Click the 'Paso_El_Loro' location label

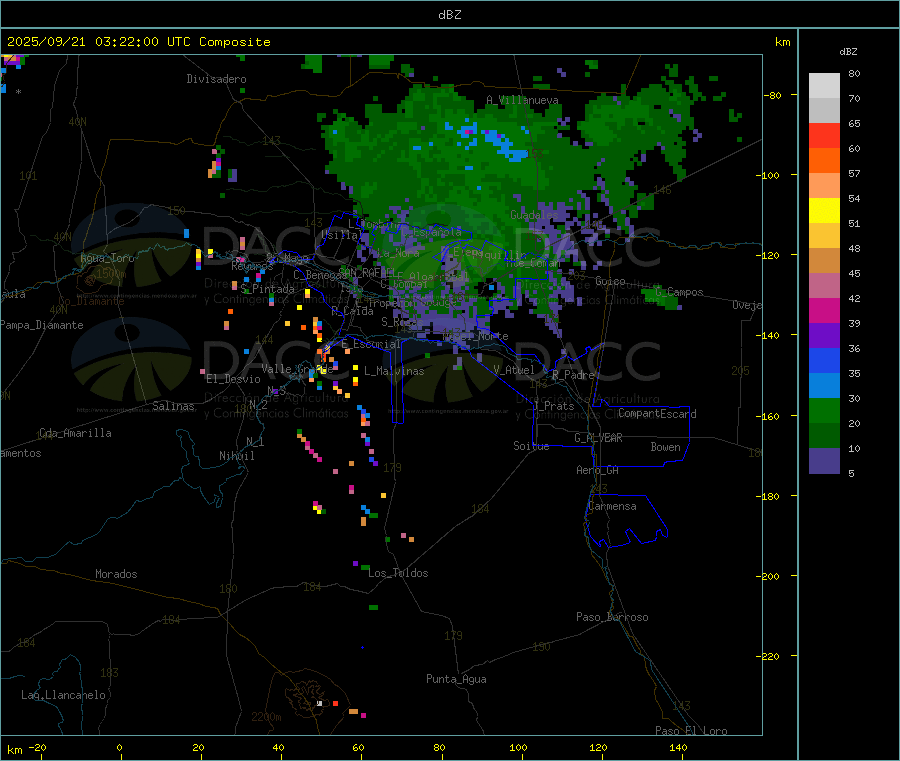pos(691,731)
